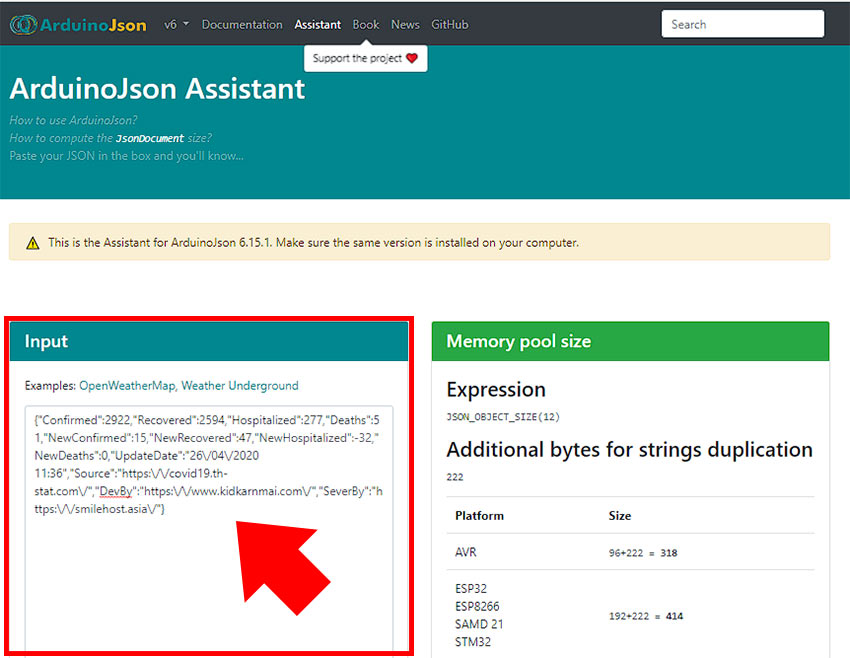Click the ArduinoJson interlocking circles logo

pos(23,24)
